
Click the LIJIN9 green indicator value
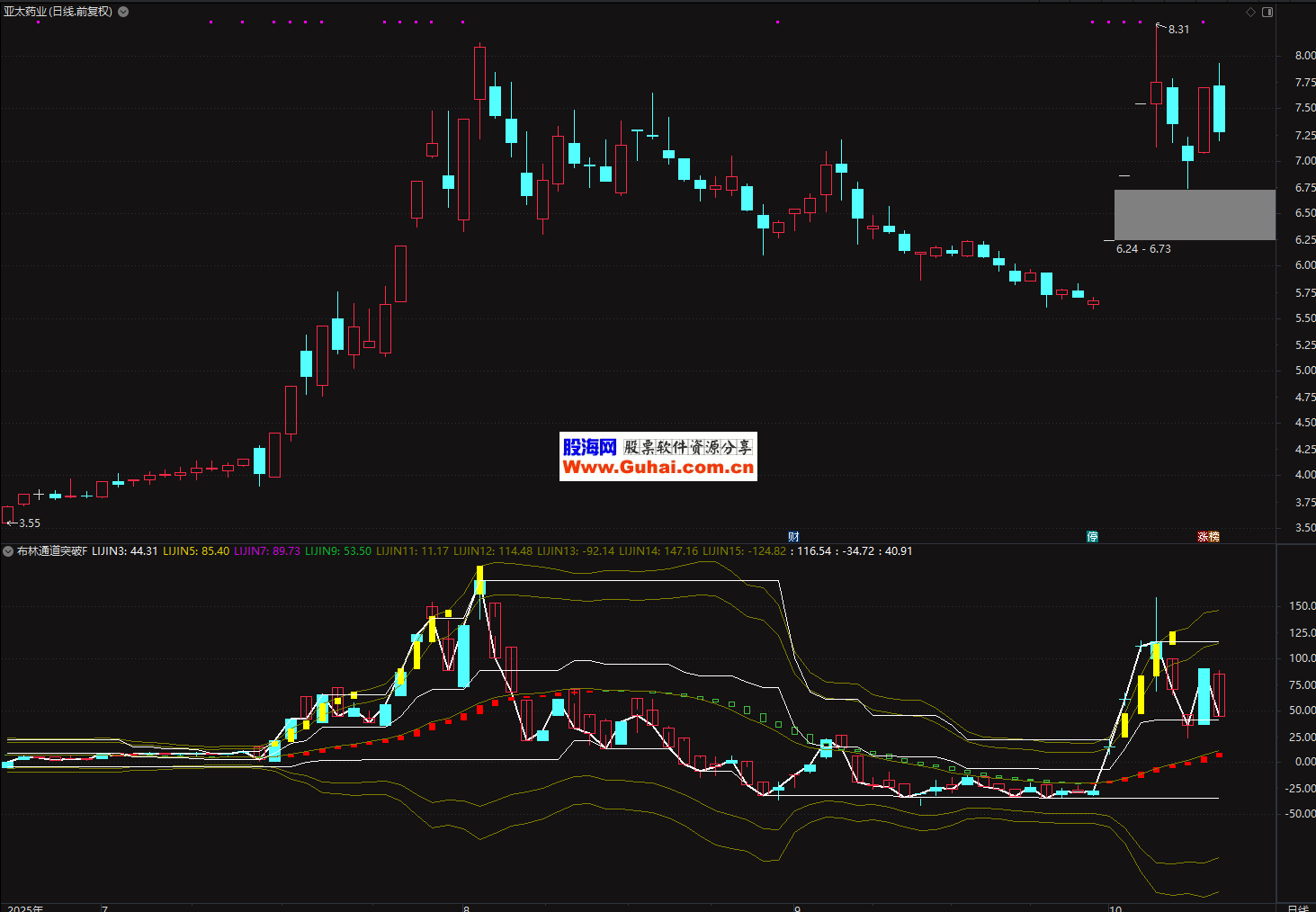click(338, 551)
